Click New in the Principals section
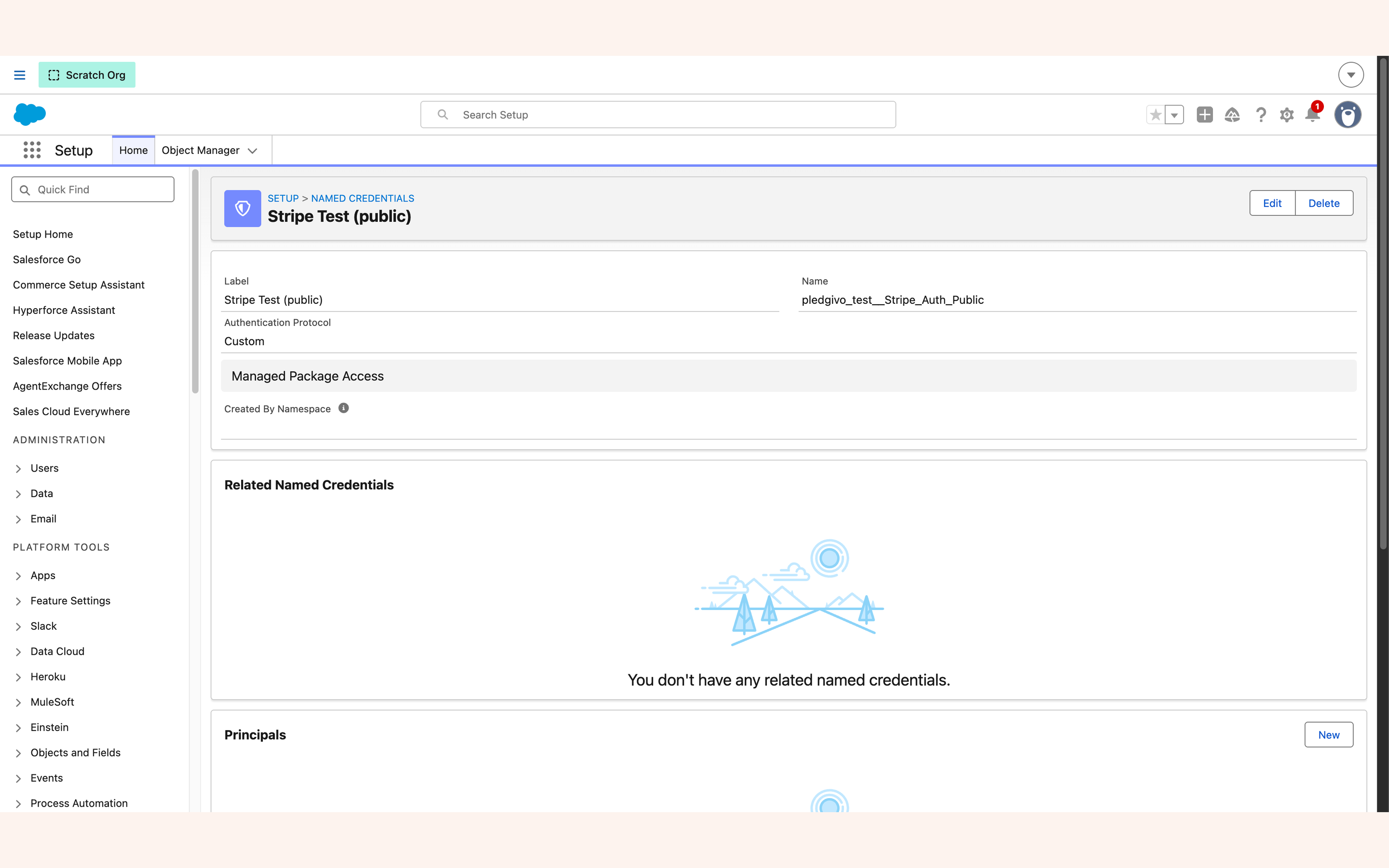This screenshot has width=1389, height=868. pyautogui.click(x=1328, y=735)
